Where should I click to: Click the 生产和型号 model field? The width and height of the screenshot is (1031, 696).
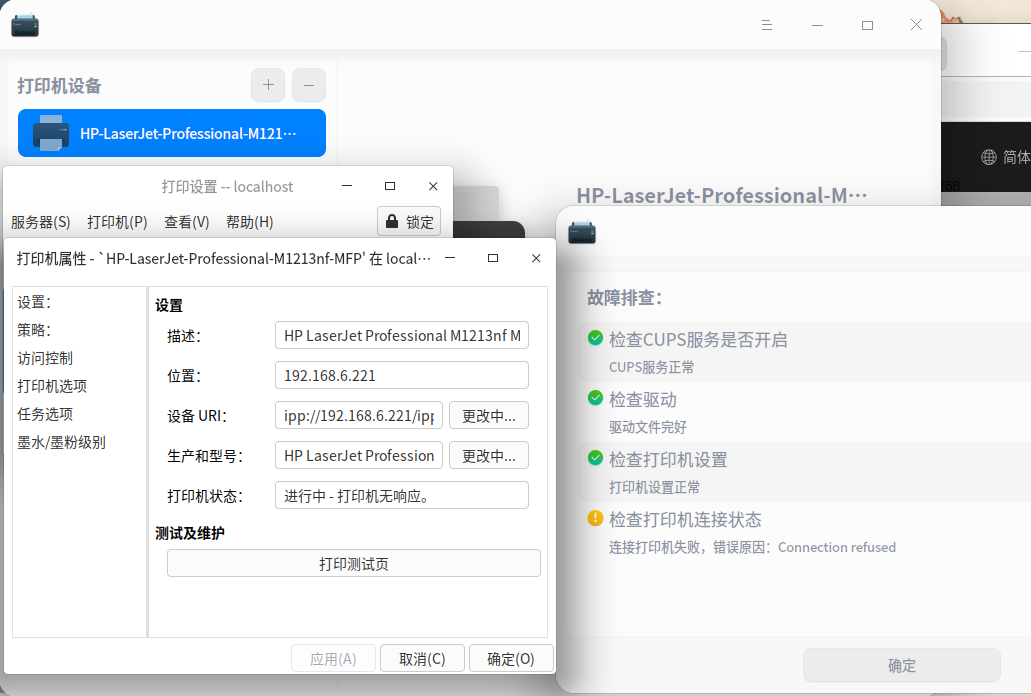tap(358, 455)
